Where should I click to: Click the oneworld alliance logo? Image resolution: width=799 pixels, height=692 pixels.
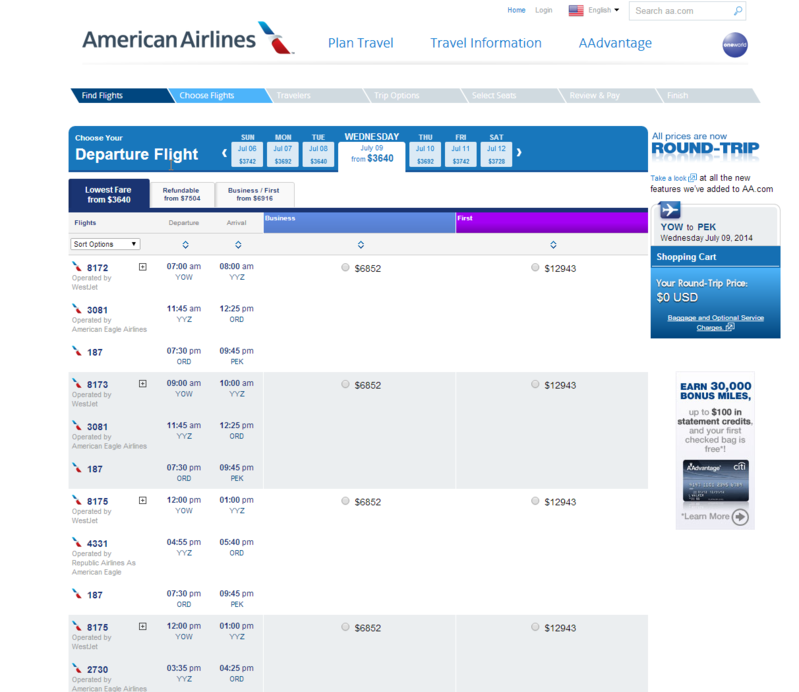coord(734,44)
